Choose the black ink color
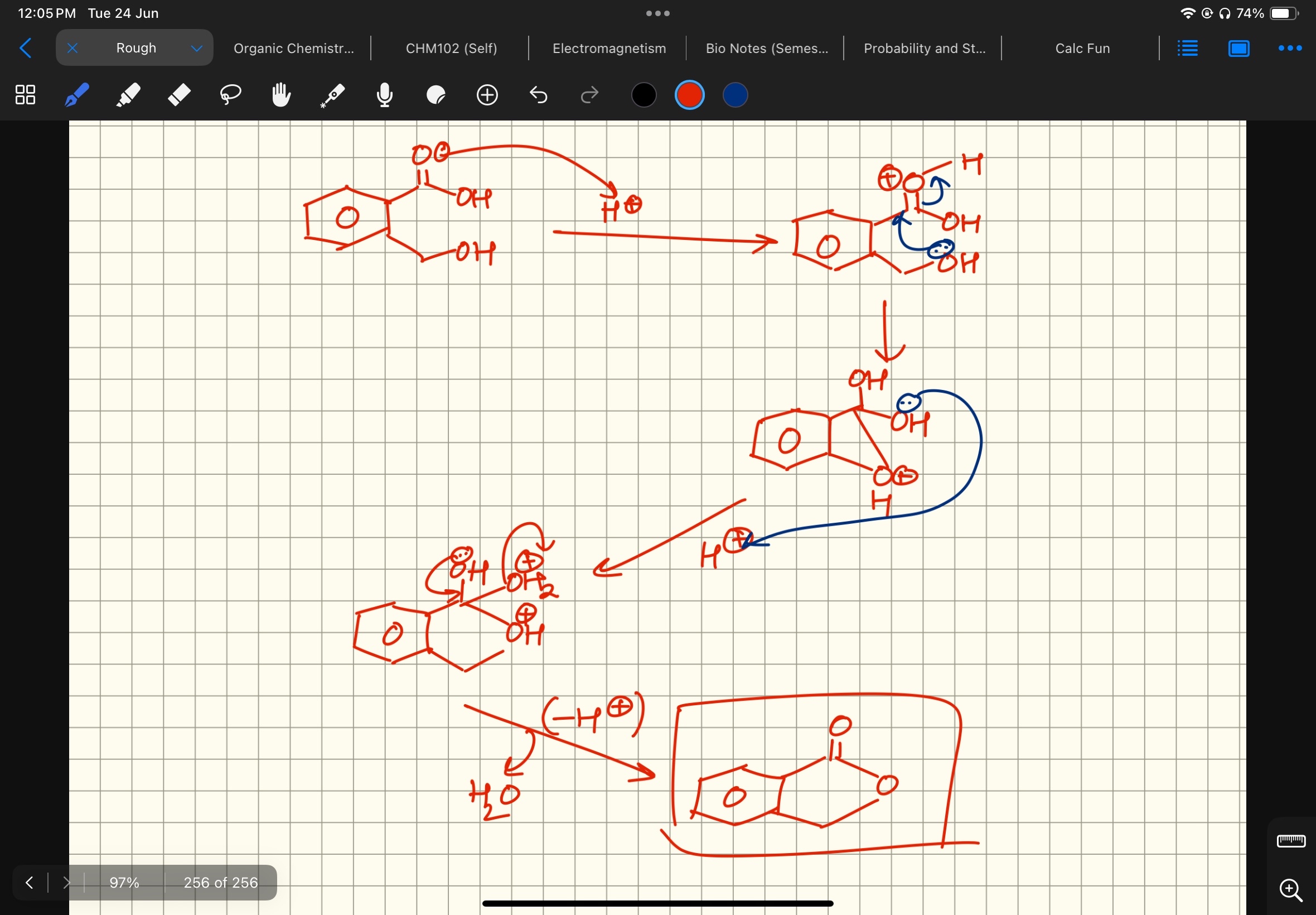 coord(644,95)
